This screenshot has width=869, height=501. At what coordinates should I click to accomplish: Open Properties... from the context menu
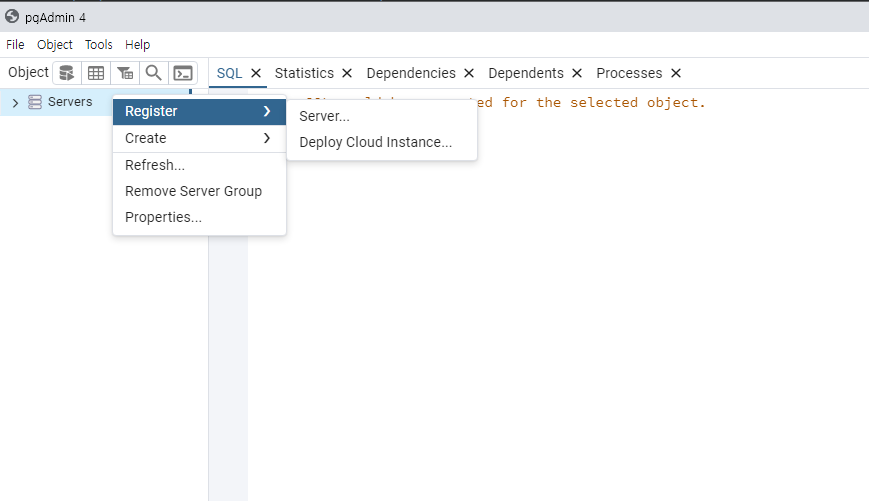pyautogui.click(x=200, y=217)
